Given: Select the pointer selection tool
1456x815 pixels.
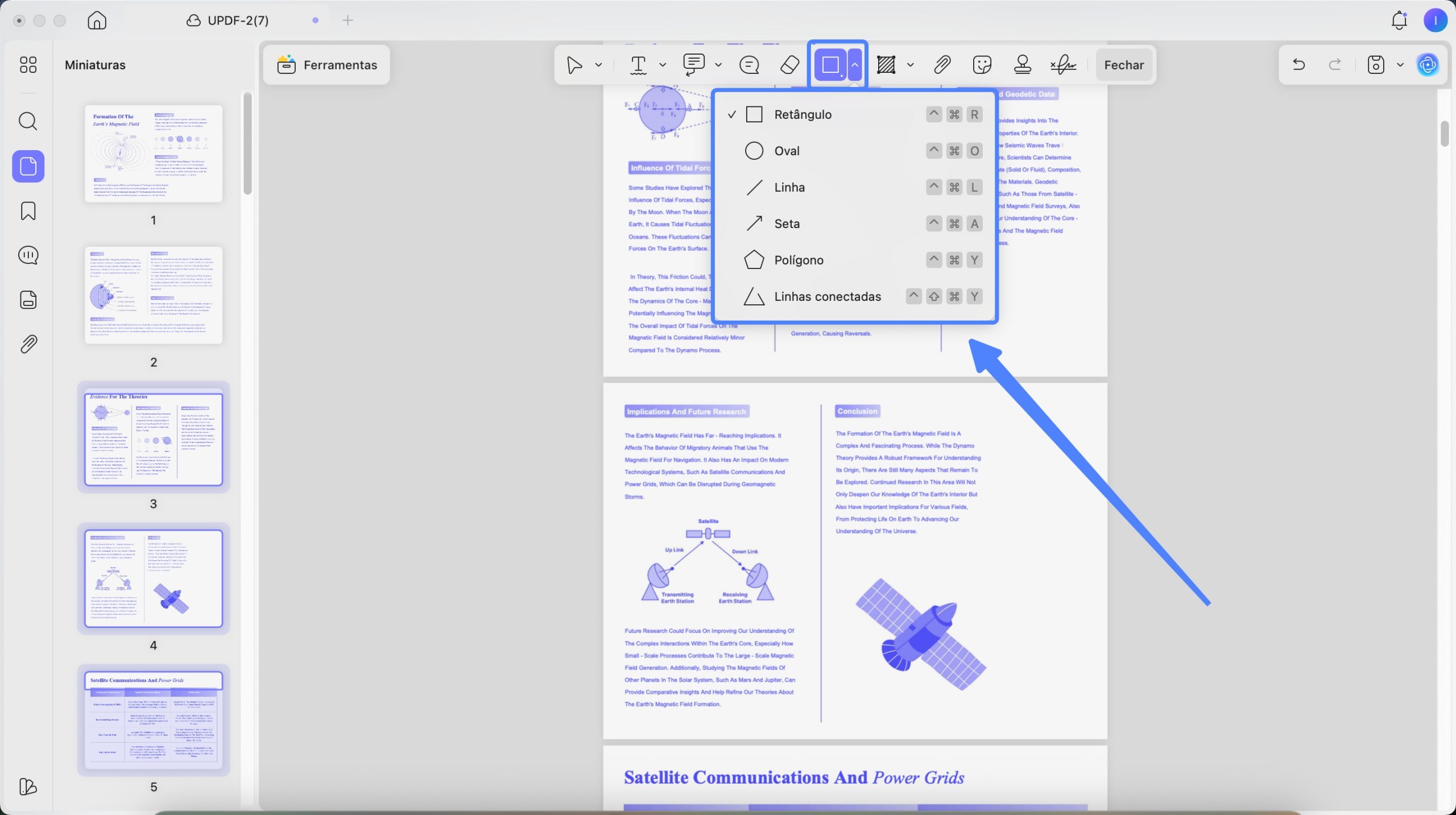Looking at the screenshot, I should pyautogui.click(x=574, y=65).
